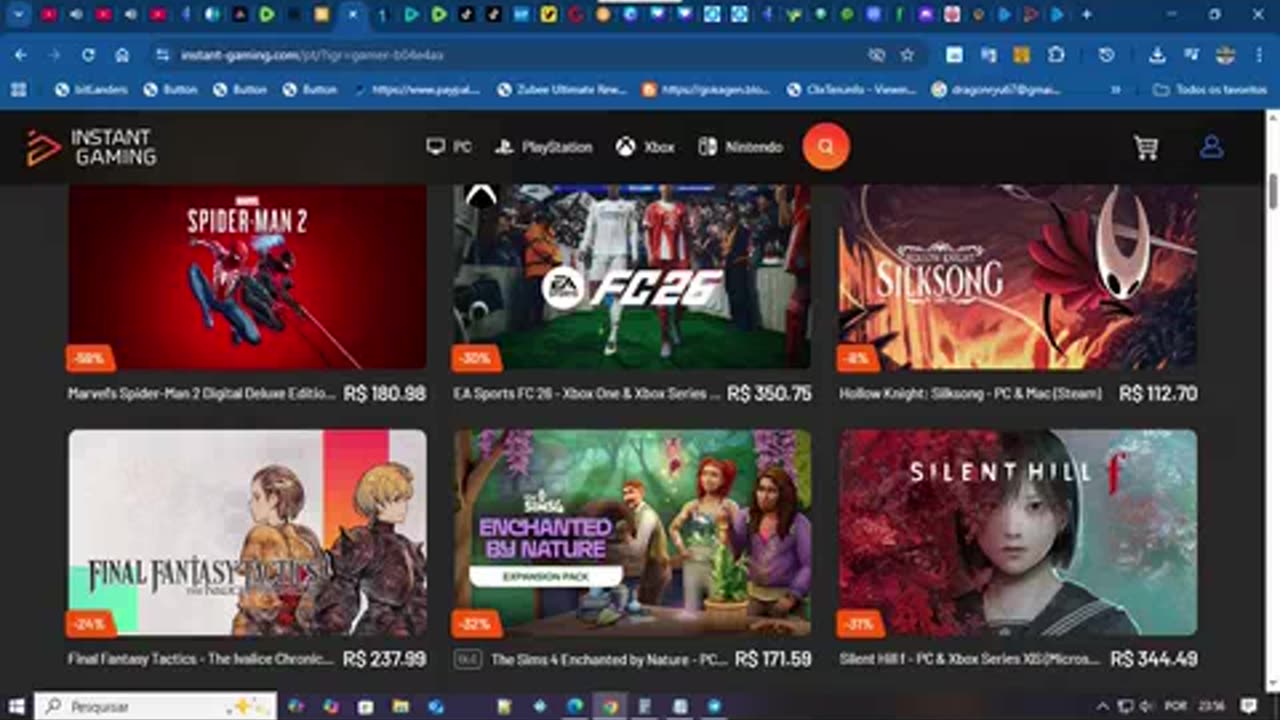Click the R$ 171.59 price
This screenshot has height=720, width=1280.
click(773, 660)
